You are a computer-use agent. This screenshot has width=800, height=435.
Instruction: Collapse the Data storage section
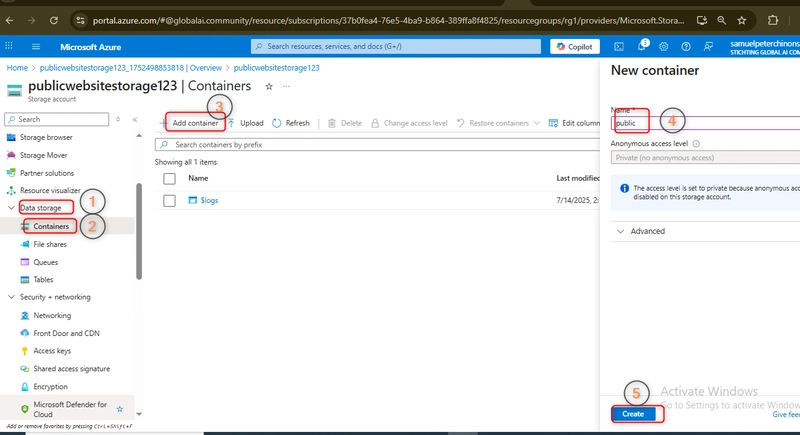tap(11, 208)
